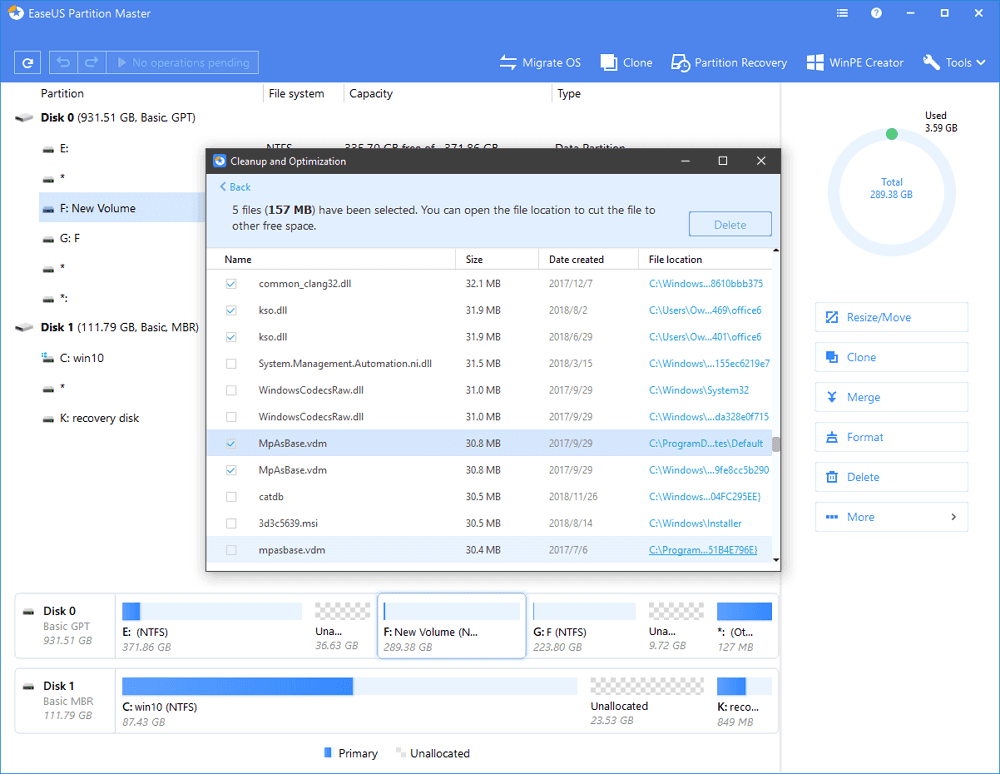
Task: Open location C:\Windows\System32
Action: pos(698,390)
